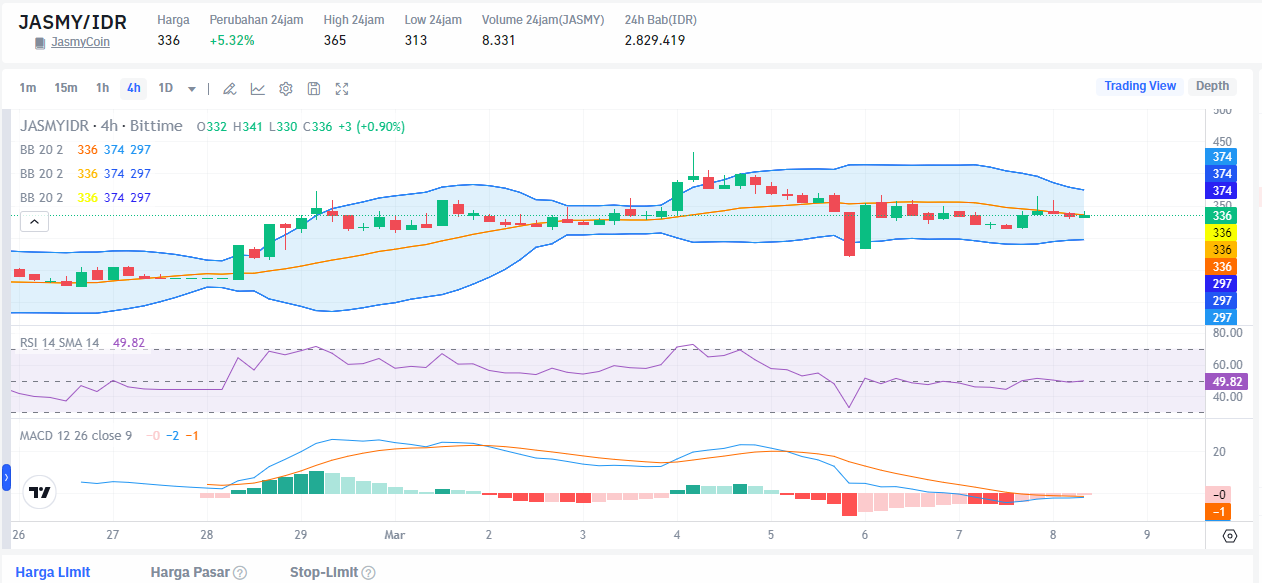Switch to Depth chart mode
The image size is (1262, 583).
pos(1212,86)
